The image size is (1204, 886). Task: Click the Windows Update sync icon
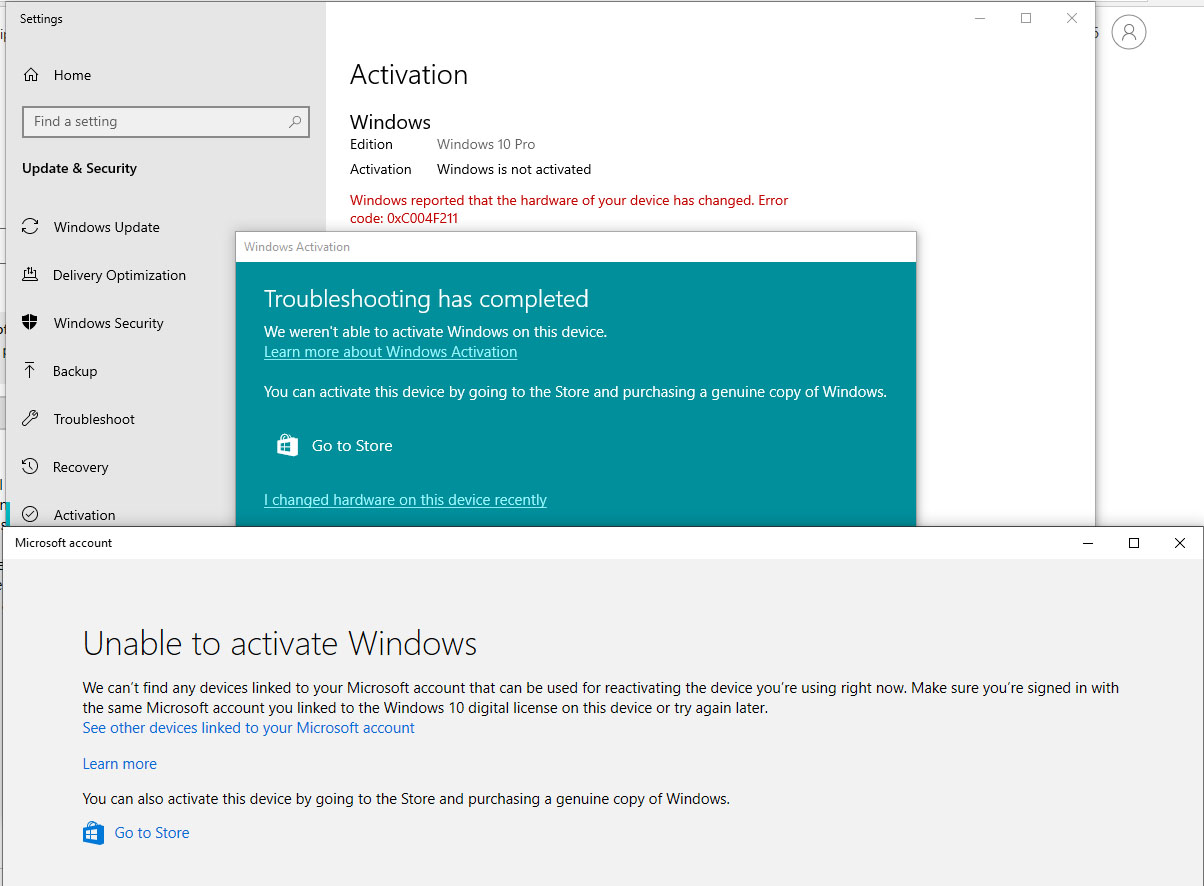coord(31,227)
